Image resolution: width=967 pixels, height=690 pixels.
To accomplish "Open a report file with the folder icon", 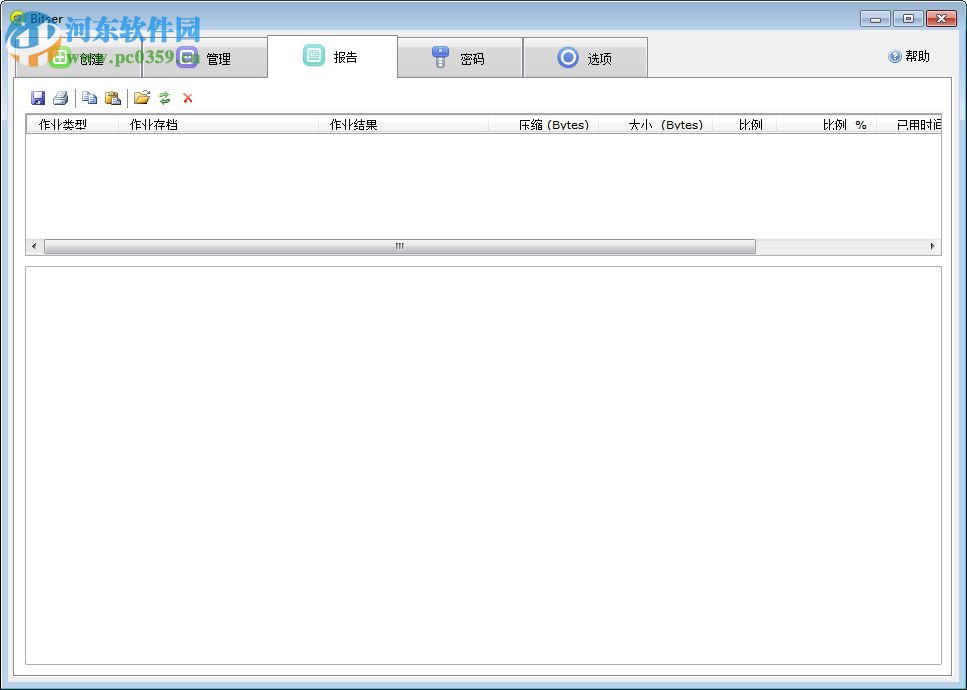I will click(x=142, y=97).
